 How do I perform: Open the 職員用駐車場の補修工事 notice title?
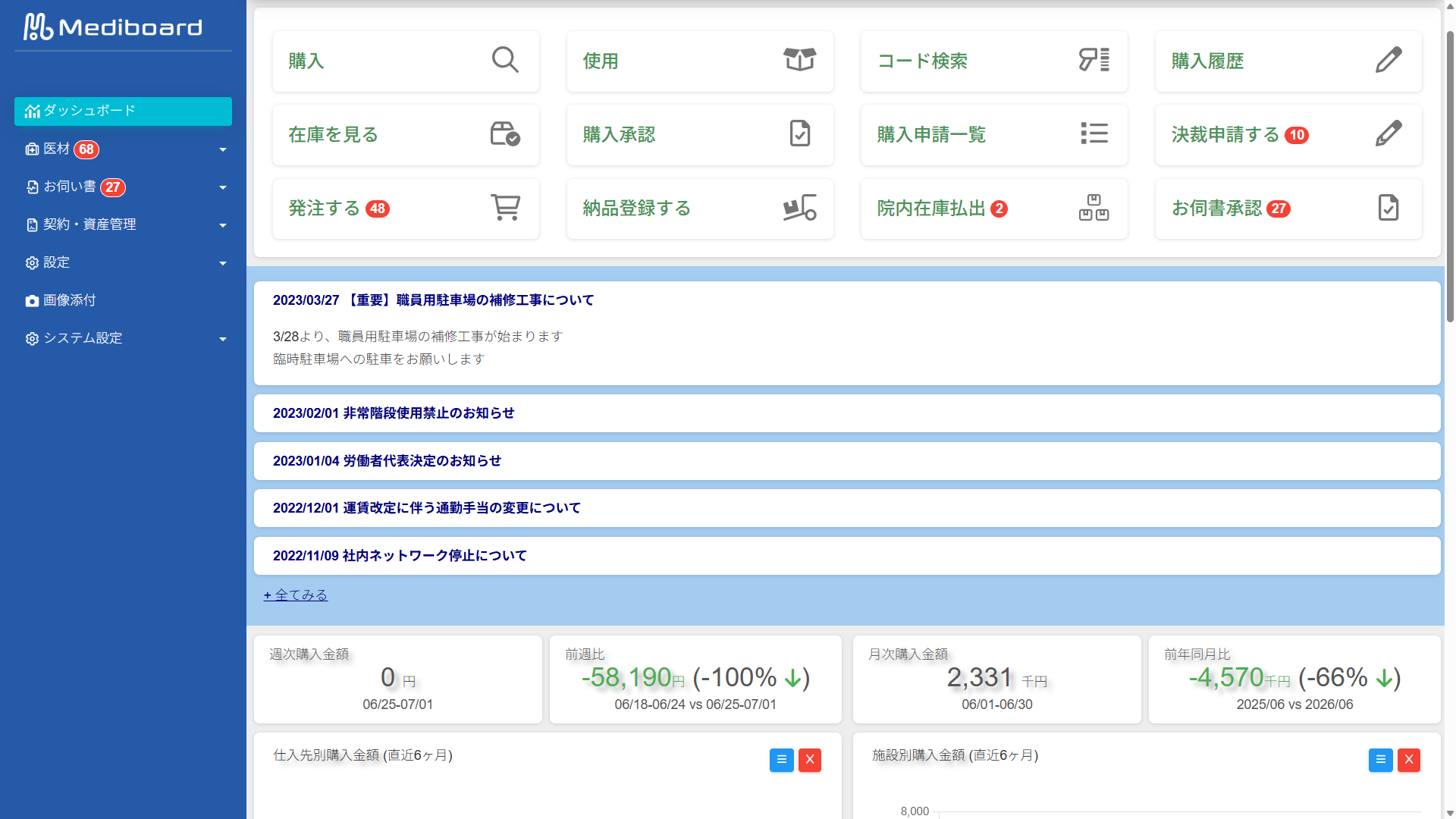(434, 300)
